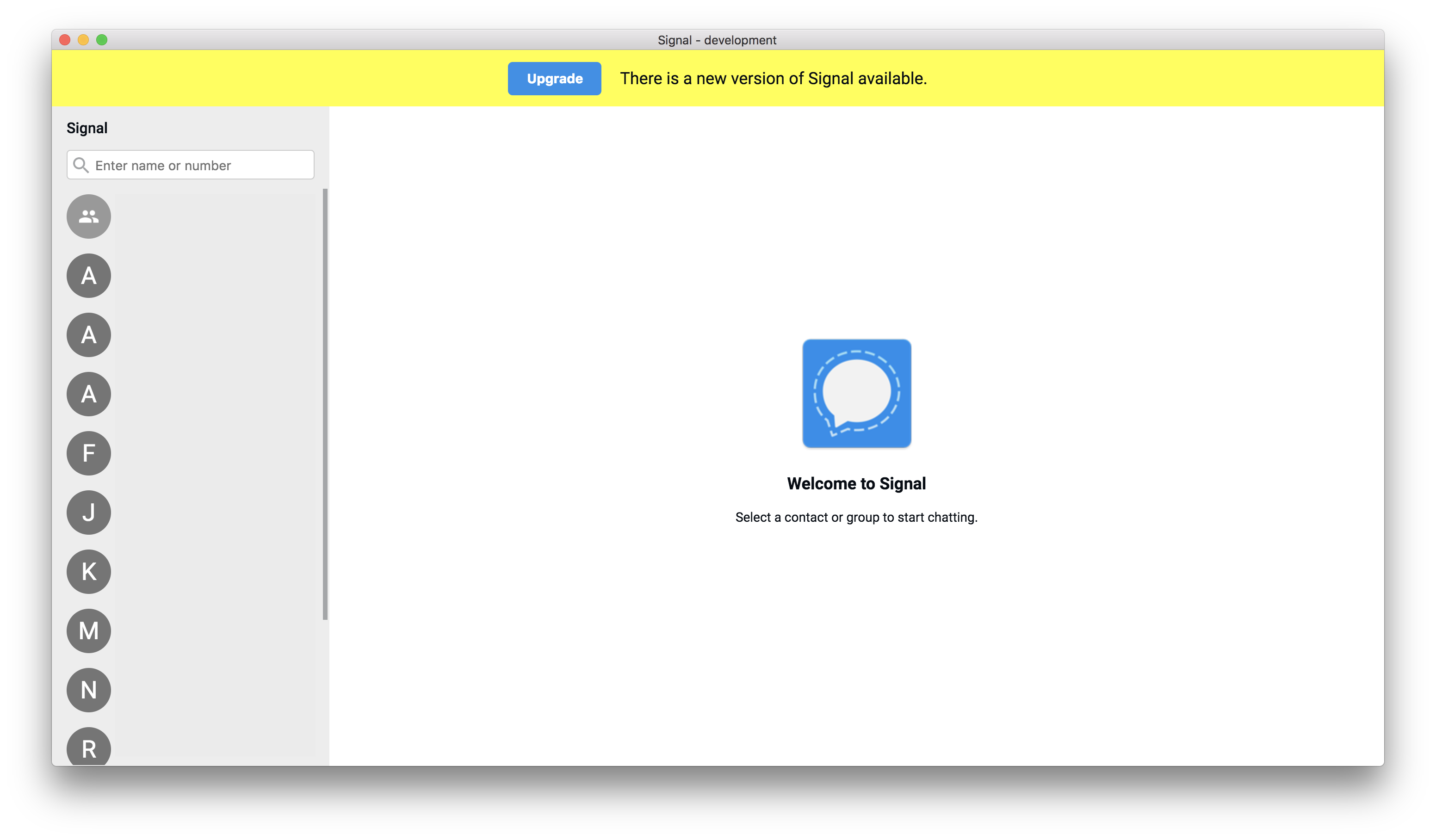1436x840 pixels.
Task: Open the group conversation avatar
Action: click(88, 216)
